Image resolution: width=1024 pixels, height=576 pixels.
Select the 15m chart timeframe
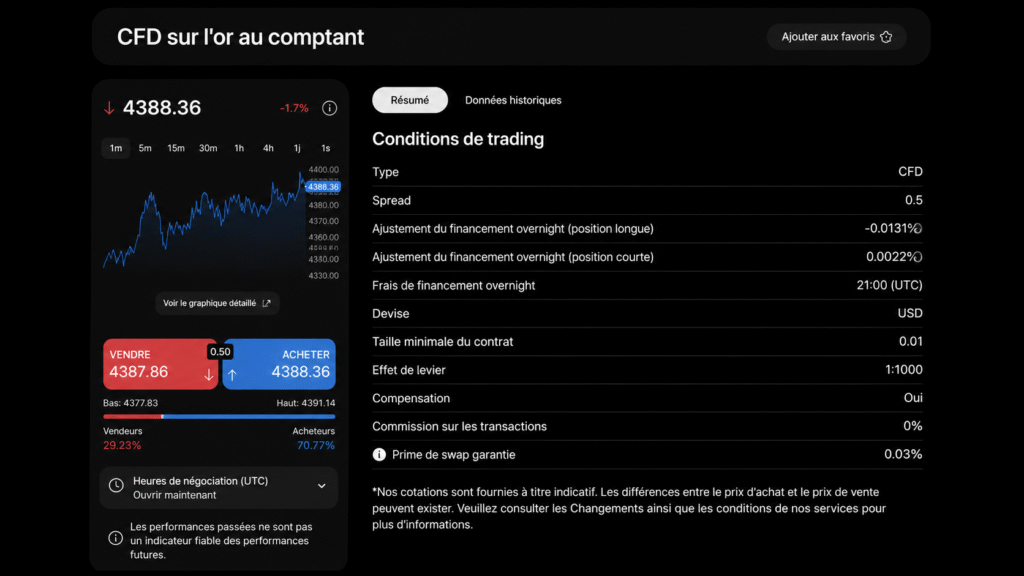pos(176,148)
